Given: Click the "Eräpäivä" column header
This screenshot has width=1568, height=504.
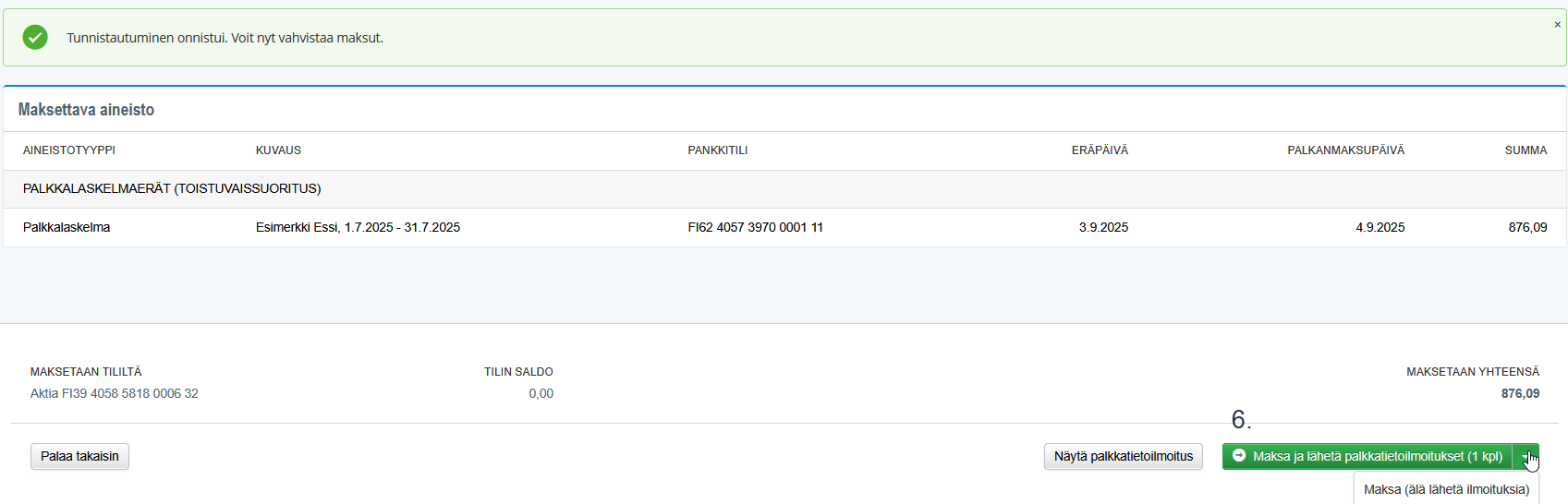Looking at the screenshot, I should pyautogui.click(x=1100, y=150).
